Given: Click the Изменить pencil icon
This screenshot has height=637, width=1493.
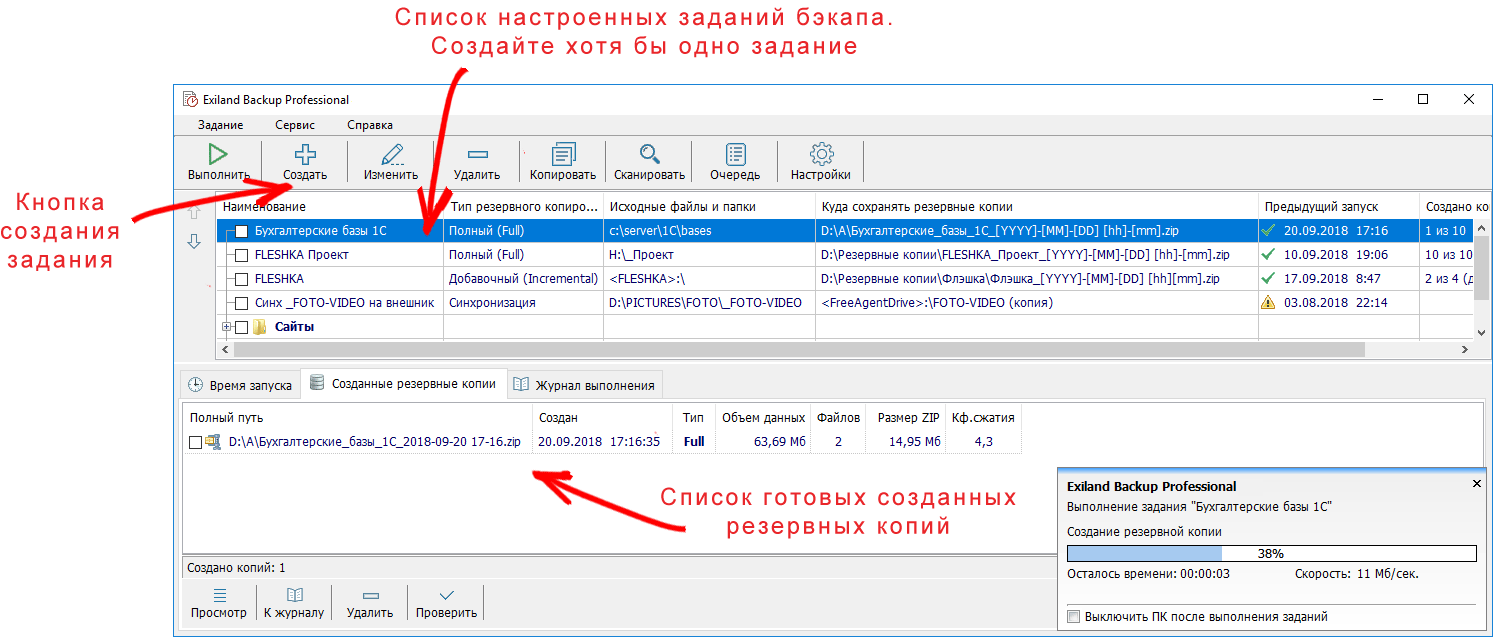Looking at the screenshot, I should pyautogui.click(x=391, y=154).
